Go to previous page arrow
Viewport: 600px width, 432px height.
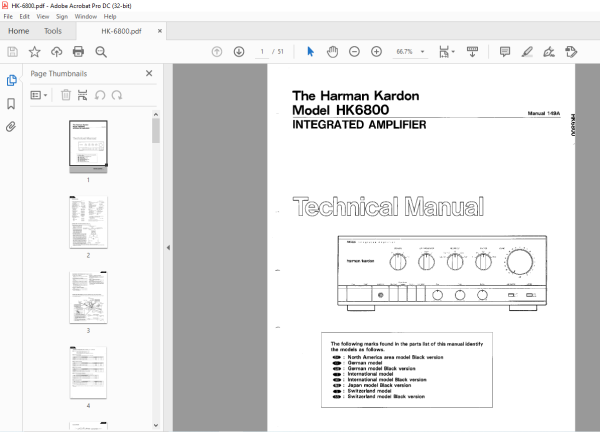(x=217, y=52)
